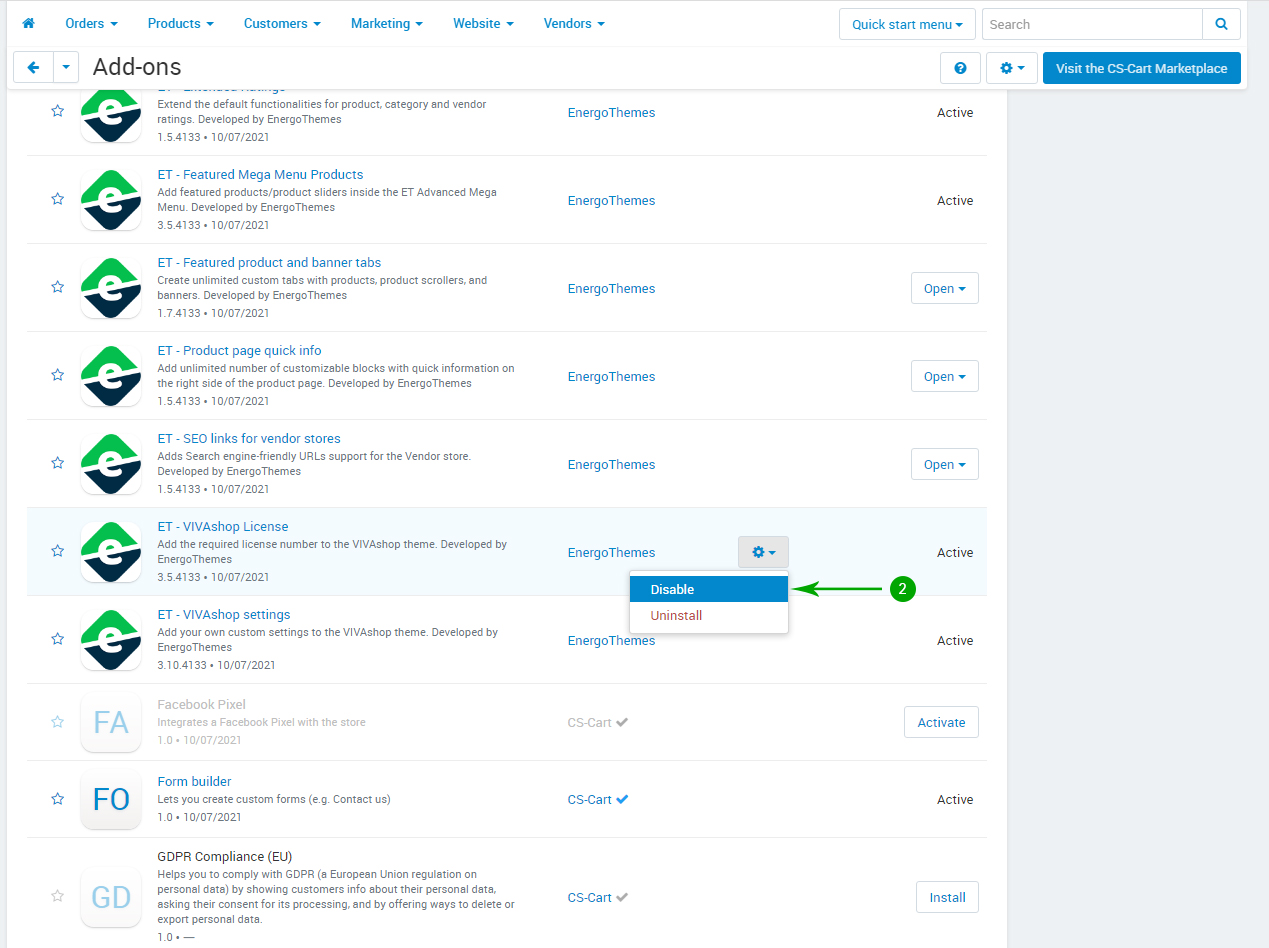This screenshot has height=948, width=1269.
Task: Star the Facebook Pixel add-on
Action: pos(57,721)
